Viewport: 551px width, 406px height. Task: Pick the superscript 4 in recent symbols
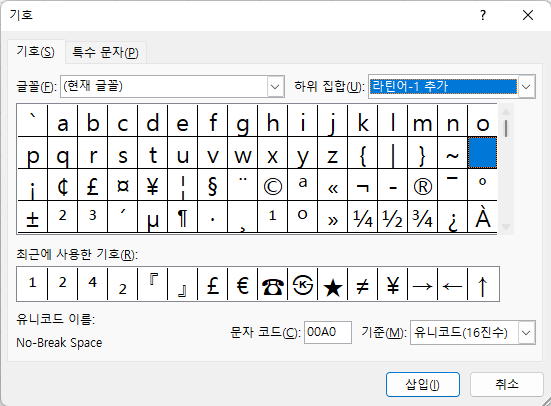pos(92,284)
